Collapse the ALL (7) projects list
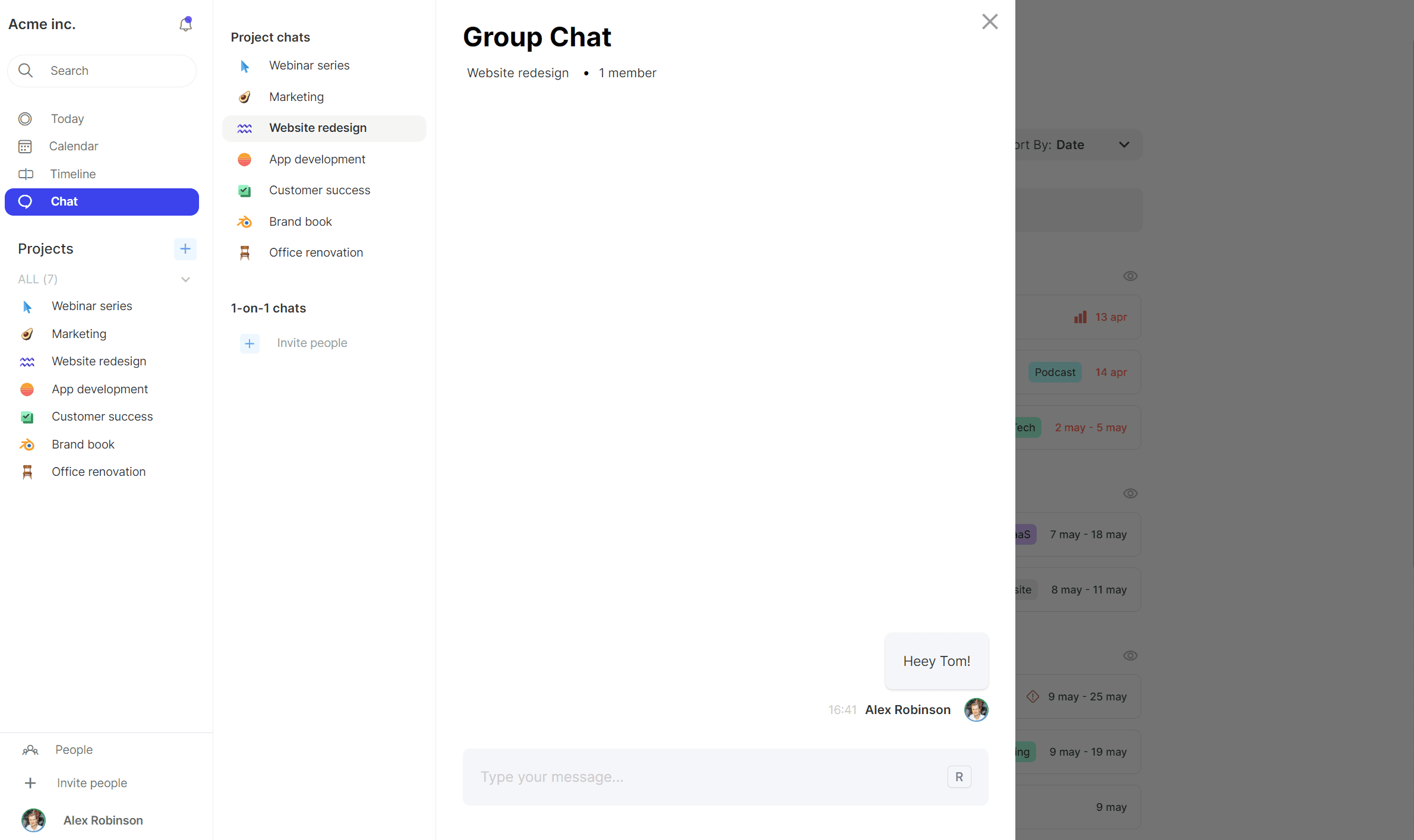This screenshot has width=1414, height=840. [185, 279]
